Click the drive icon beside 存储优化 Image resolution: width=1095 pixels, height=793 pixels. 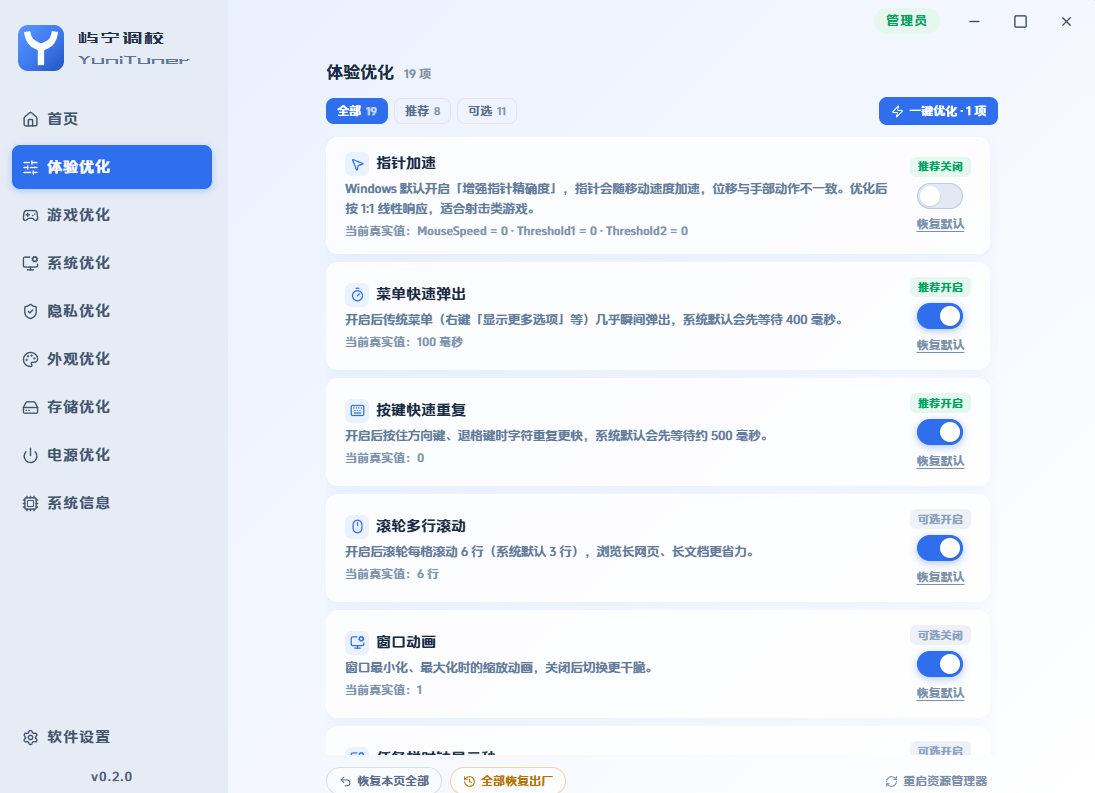[30, 408]
